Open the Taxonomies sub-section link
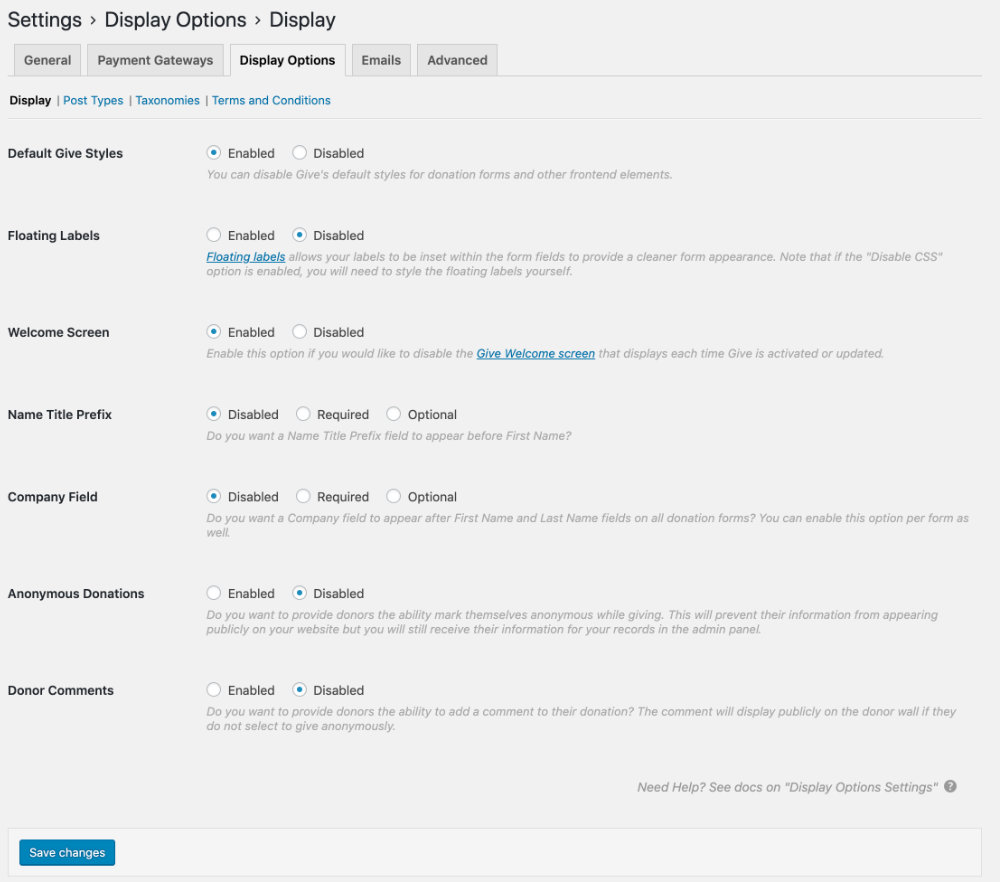 click(167, 100)
